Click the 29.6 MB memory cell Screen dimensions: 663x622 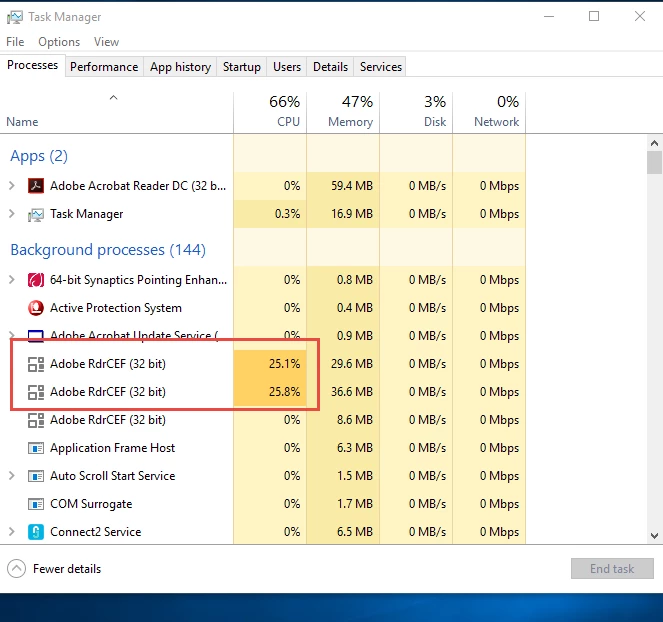pyautogui.click(x=343, y=364)
